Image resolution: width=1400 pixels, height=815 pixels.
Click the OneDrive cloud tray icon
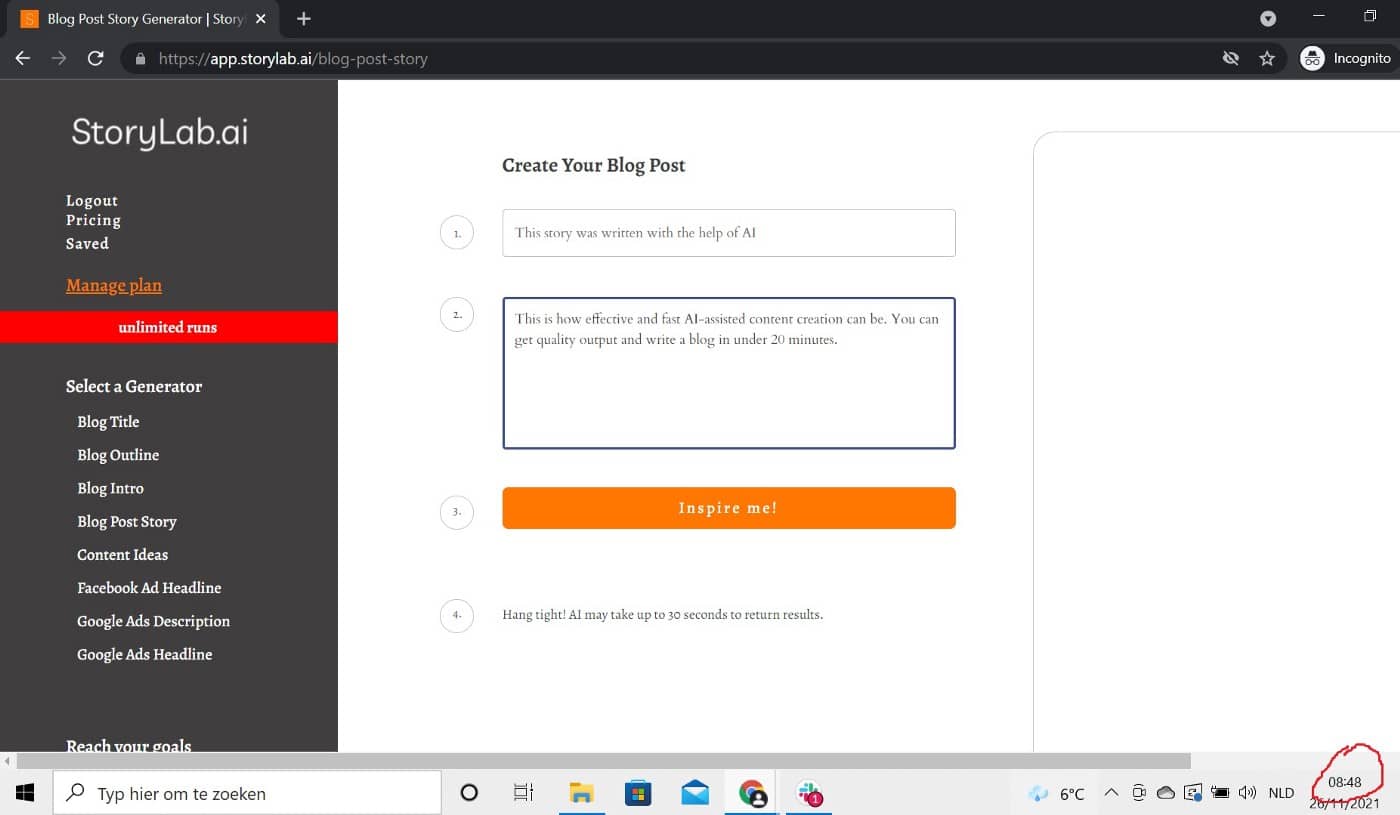click(1165, 793)
